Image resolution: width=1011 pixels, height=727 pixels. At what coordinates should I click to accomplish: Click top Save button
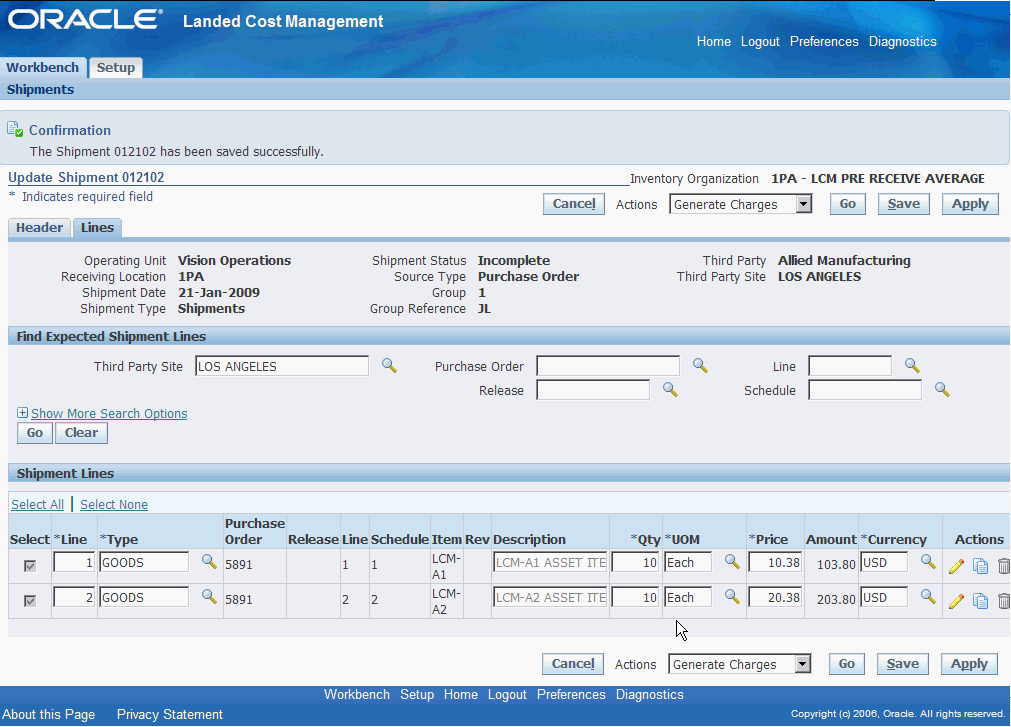pyautogui.click(x=903, y=204)
